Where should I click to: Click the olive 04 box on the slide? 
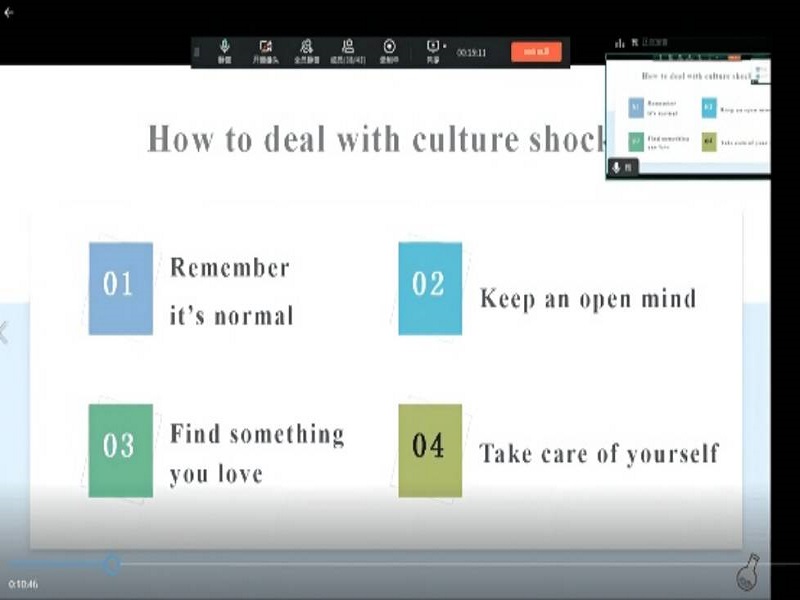click(x=430, y=450)
